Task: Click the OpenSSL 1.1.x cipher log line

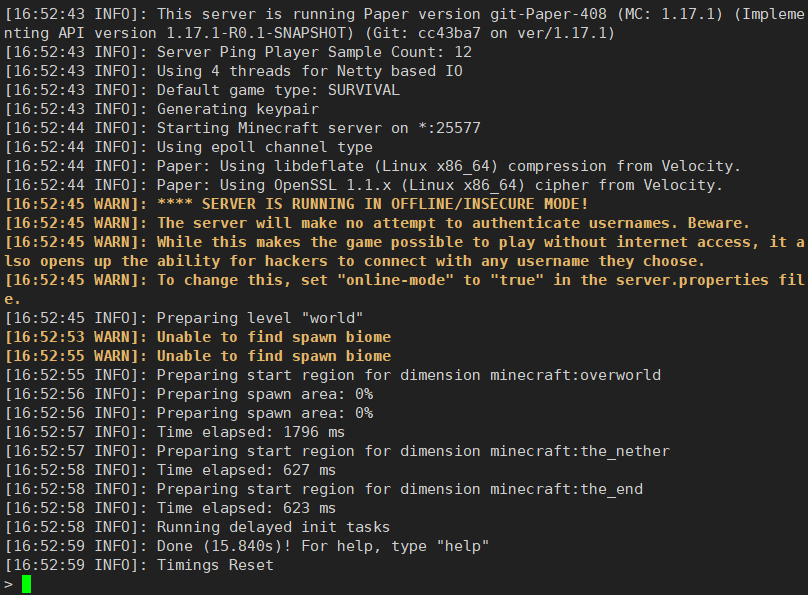Action: [x=440, y=185]
